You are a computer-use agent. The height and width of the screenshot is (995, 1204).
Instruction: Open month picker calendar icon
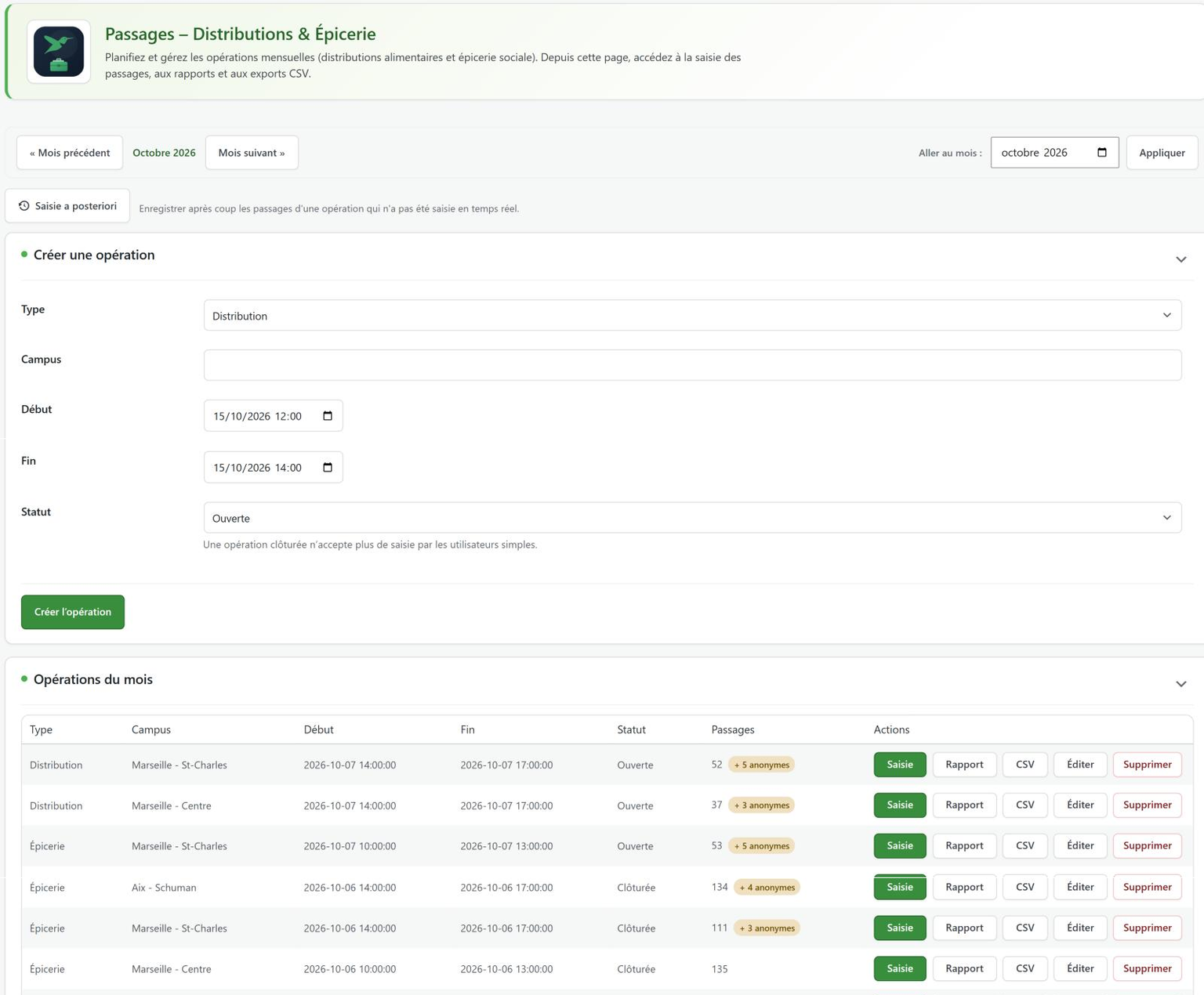[x=1101, y=153]
